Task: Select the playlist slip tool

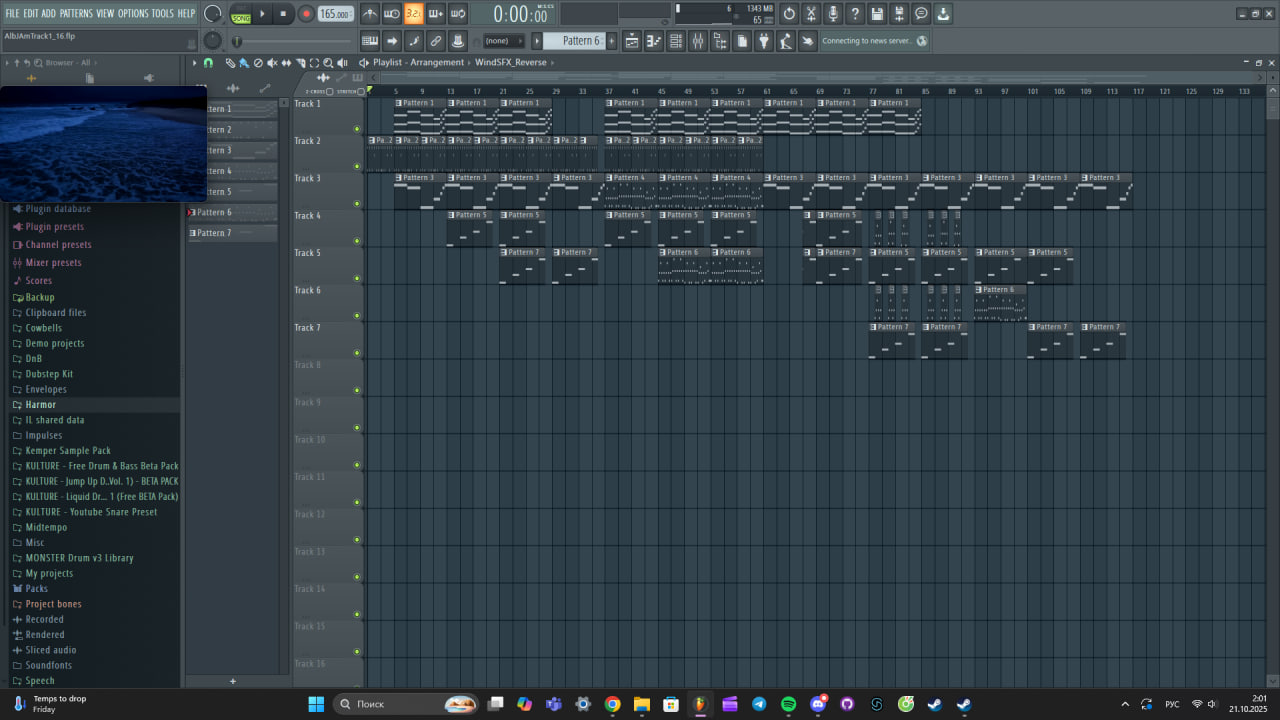Action: [286, 62]
